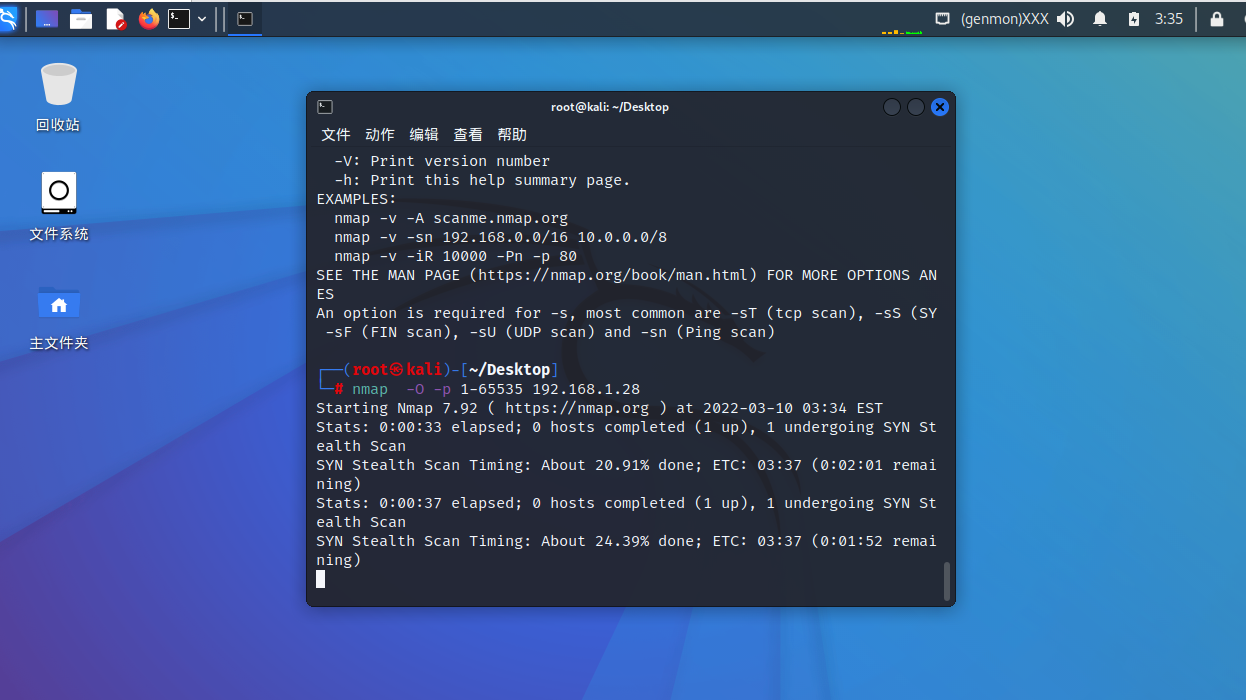Open the Kali applications menu
Viewport: 1246px width, 700px height.
pyautogui.click(x=8, y=18)
